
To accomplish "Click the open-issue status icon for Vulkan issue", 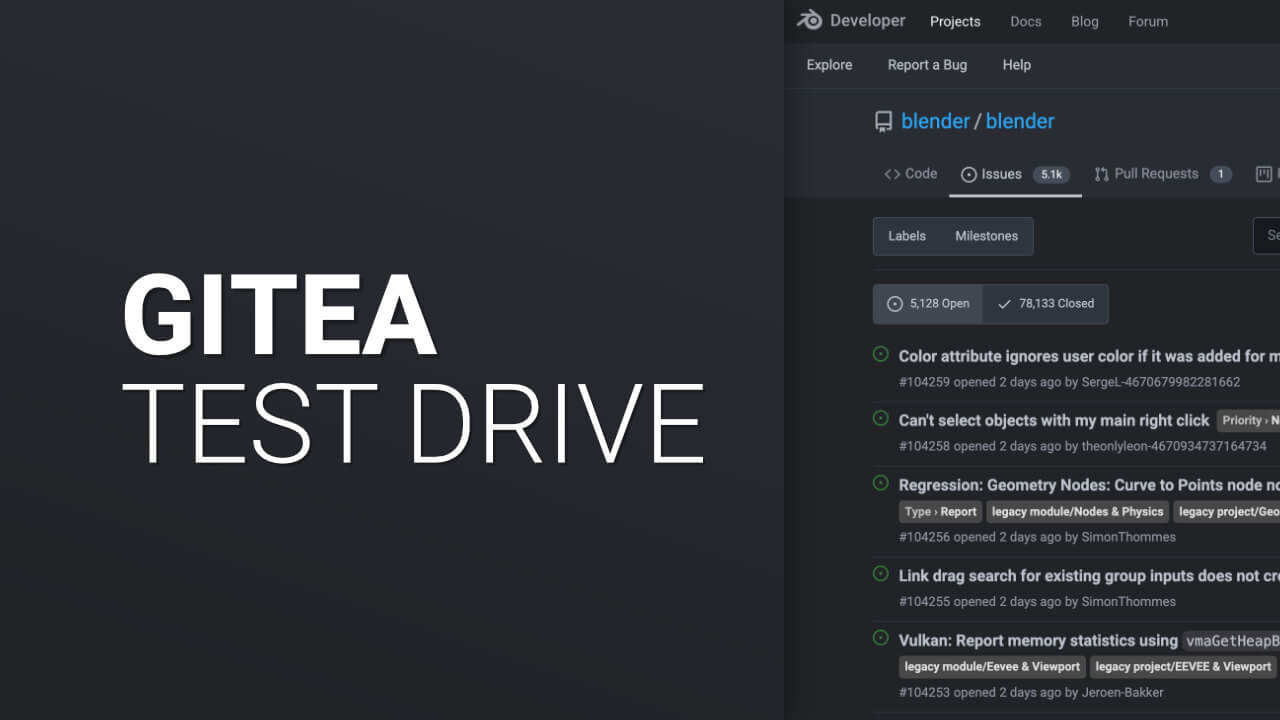I will (x=881, y=638).
